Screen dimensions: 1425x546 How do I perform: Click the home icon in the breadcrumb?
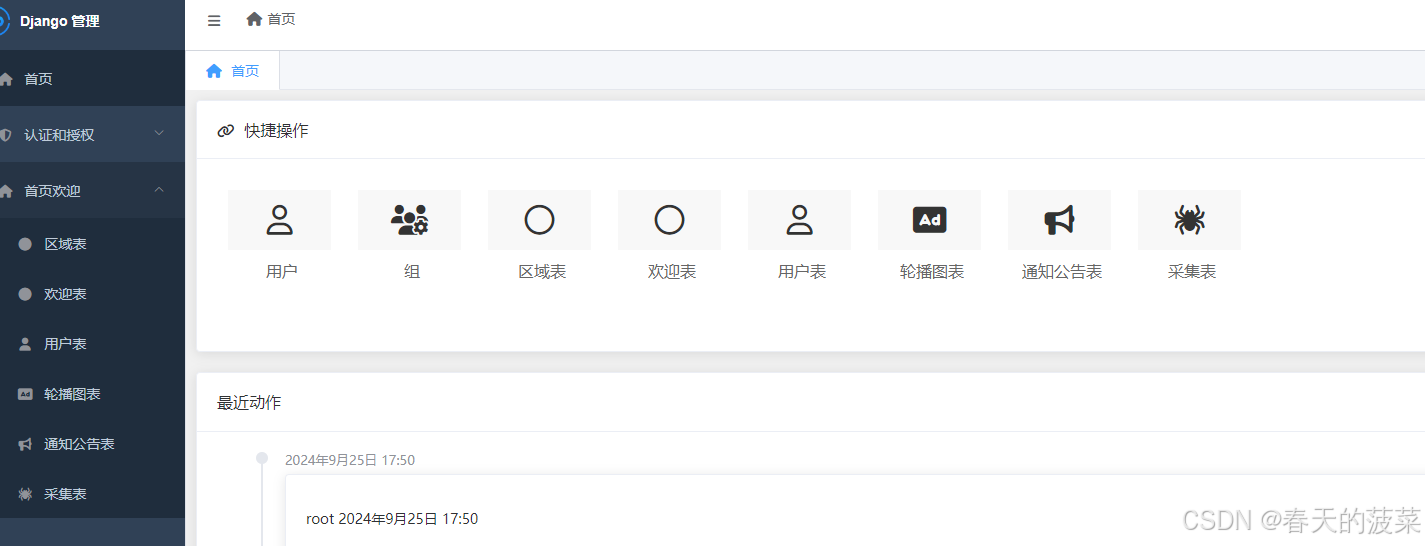(x=254, y=19)
